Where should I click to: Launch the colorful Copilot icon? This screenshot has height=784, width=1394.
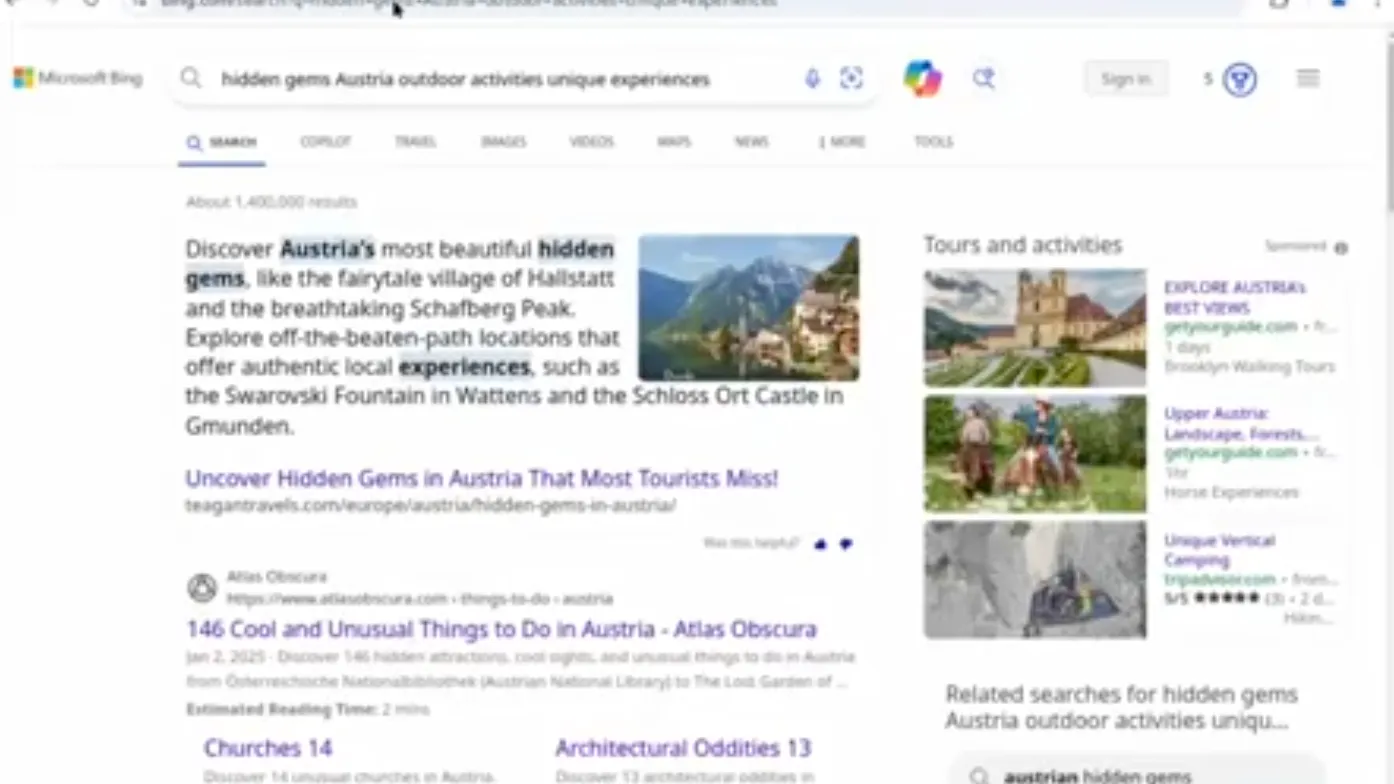click(922, 79)
